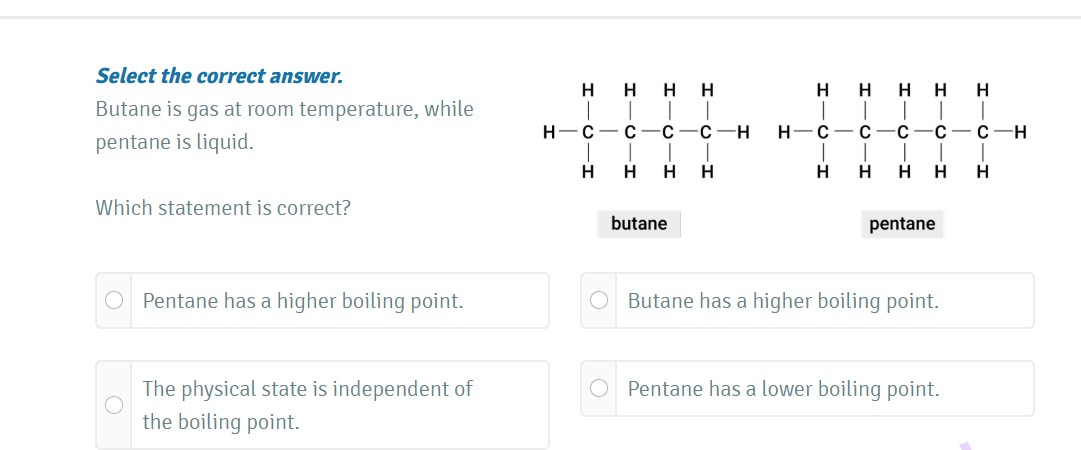Click the answer text "Butane has a higher boiling point."

click(783, 301)
